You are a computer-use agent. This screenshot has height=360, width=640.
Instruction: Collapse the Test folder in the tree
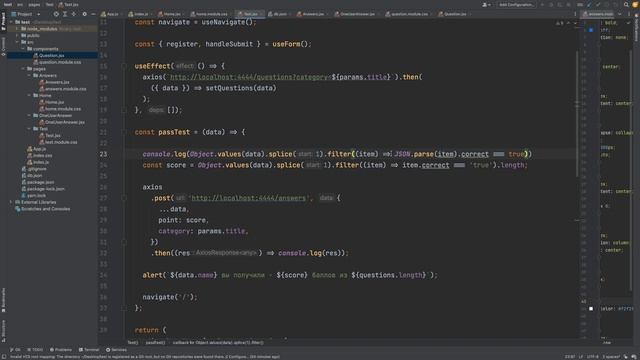[29, 129]
